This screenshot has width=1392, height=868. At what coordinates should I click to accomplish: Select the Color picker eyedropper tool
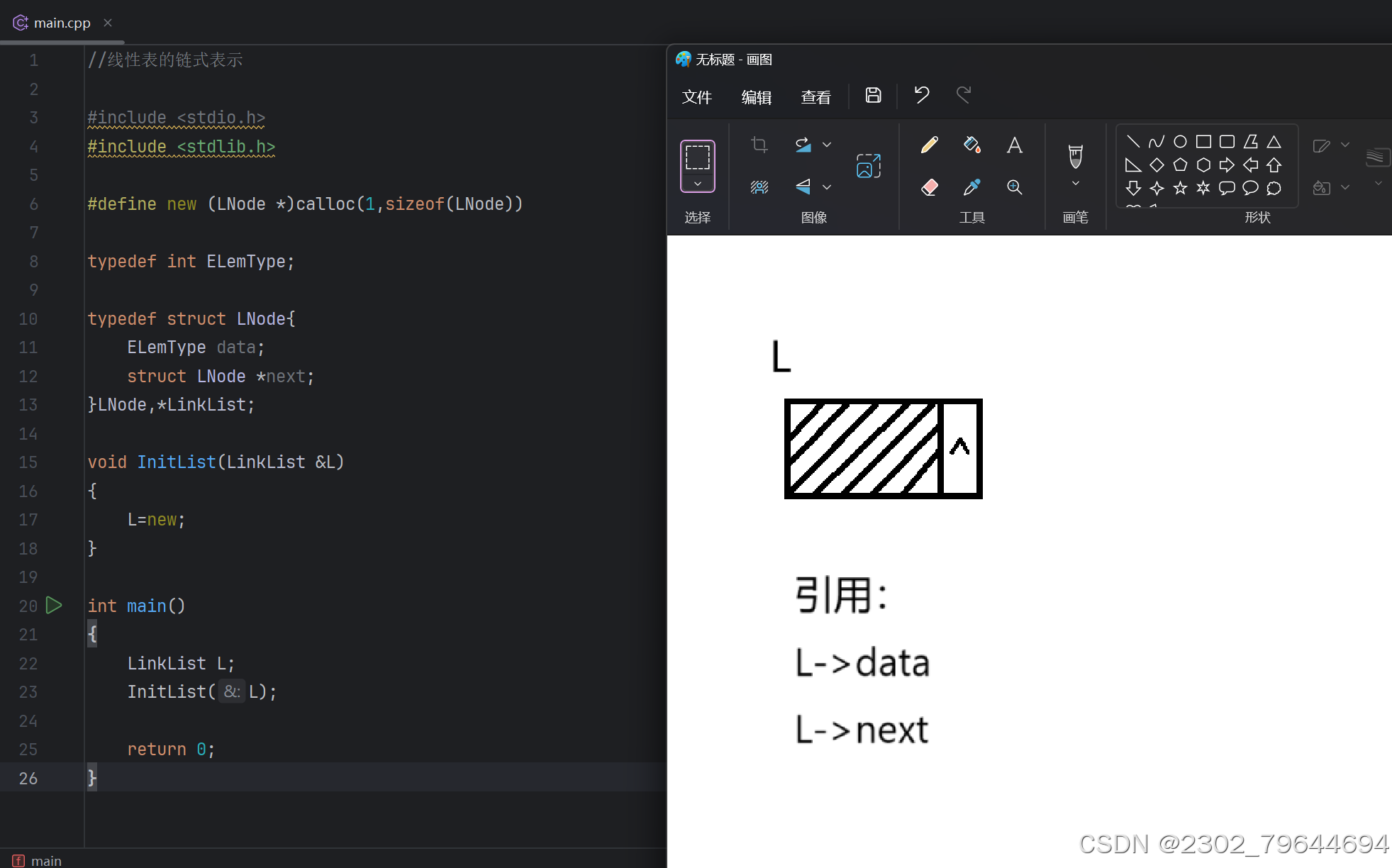(971, 187)
